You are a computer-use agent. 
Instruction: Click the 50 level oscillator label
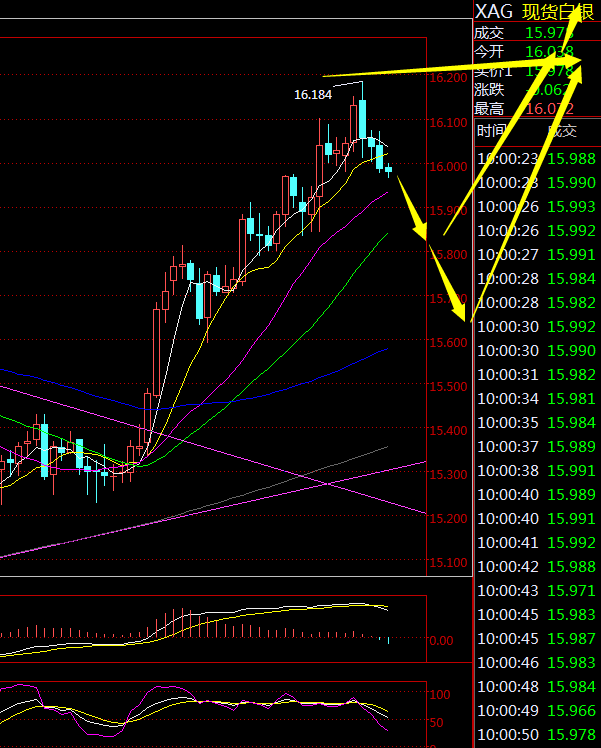pyautogui.click(x=436, y=723)
